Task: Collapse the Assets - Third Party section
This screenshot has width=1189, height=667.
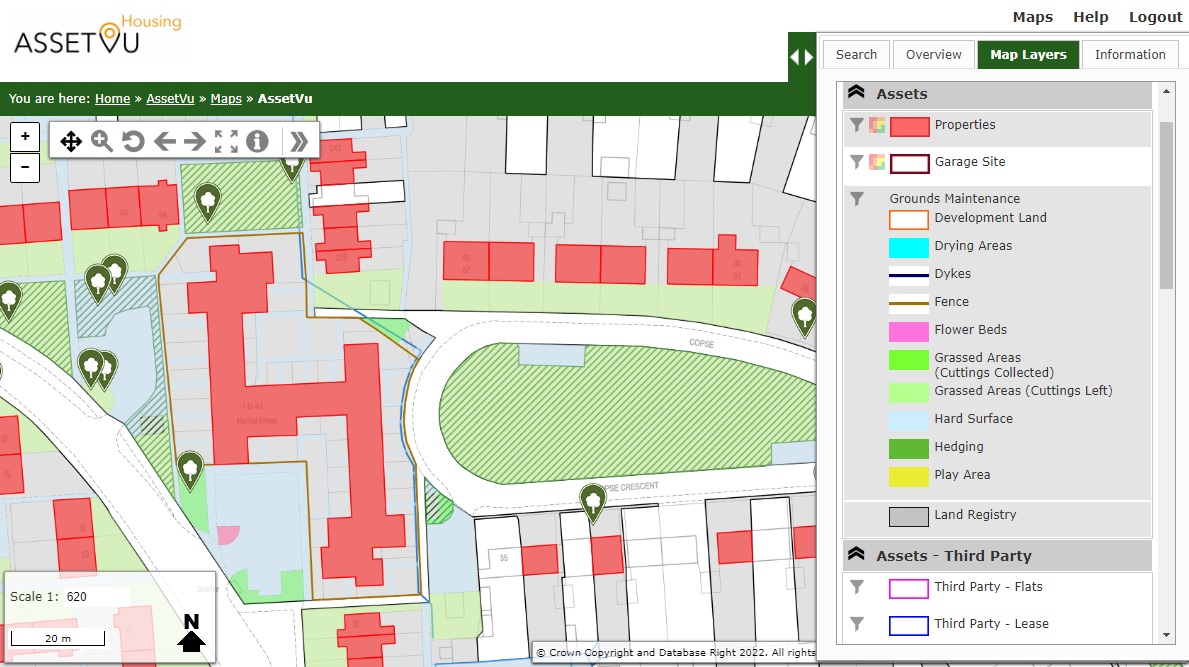Action: (857, 556)
